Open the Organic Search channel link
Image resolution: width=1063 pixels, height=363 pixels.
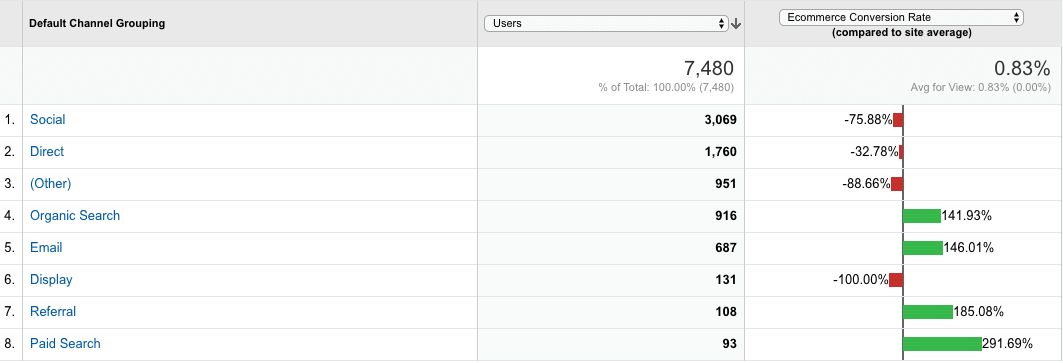coord(75,215)
